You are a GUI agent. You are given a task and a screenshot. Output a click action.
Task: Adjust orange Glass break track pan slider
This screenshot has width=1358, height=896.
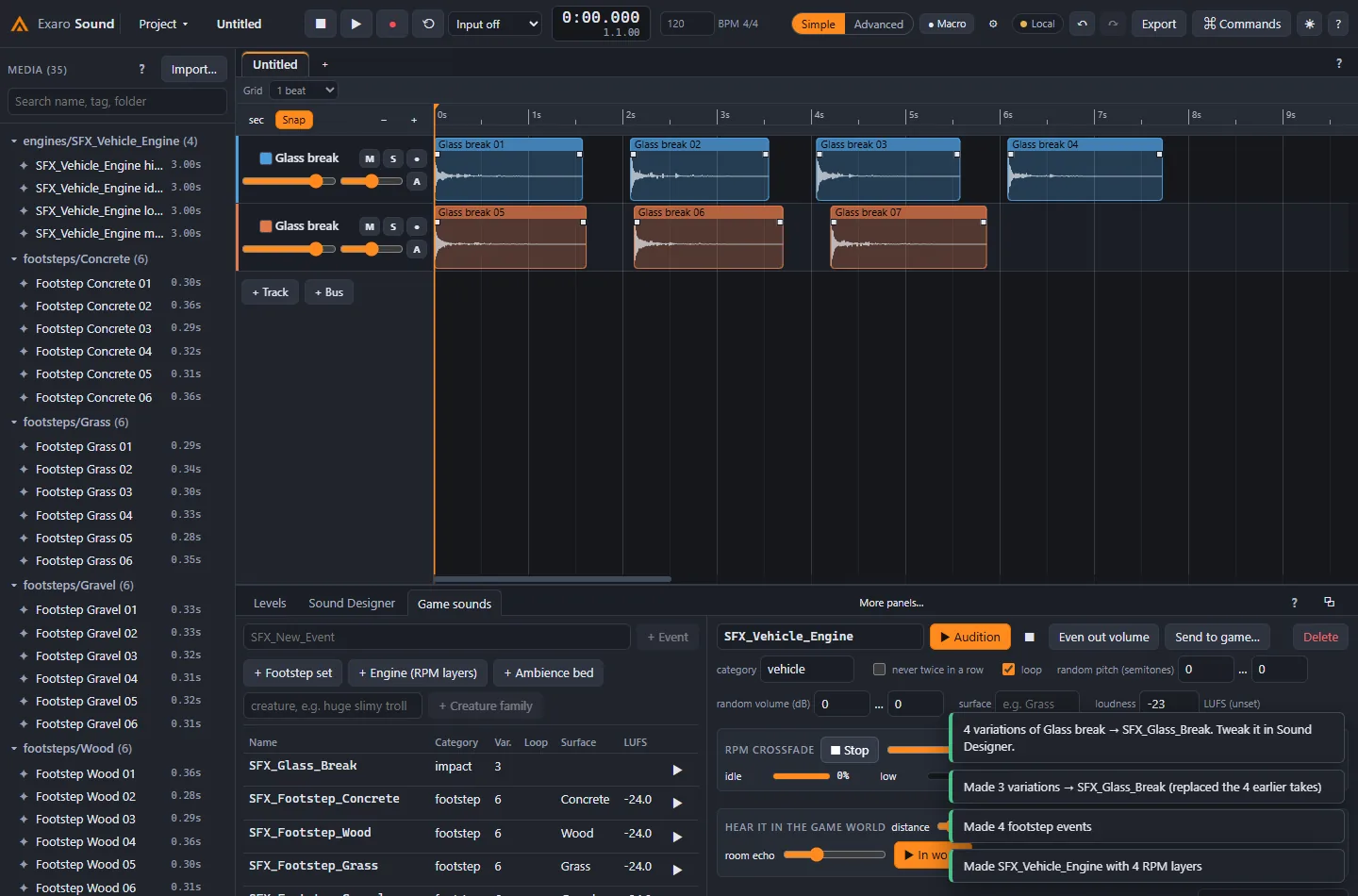pos(372,249)
